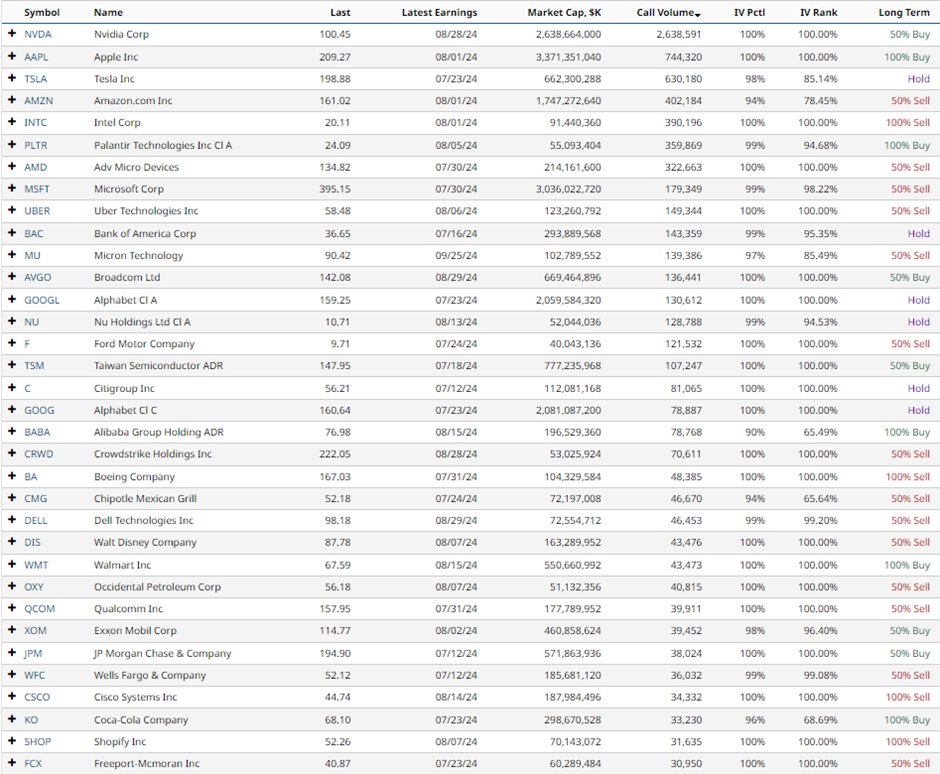Open the AMZN symbol link

[x=38, y=101]
